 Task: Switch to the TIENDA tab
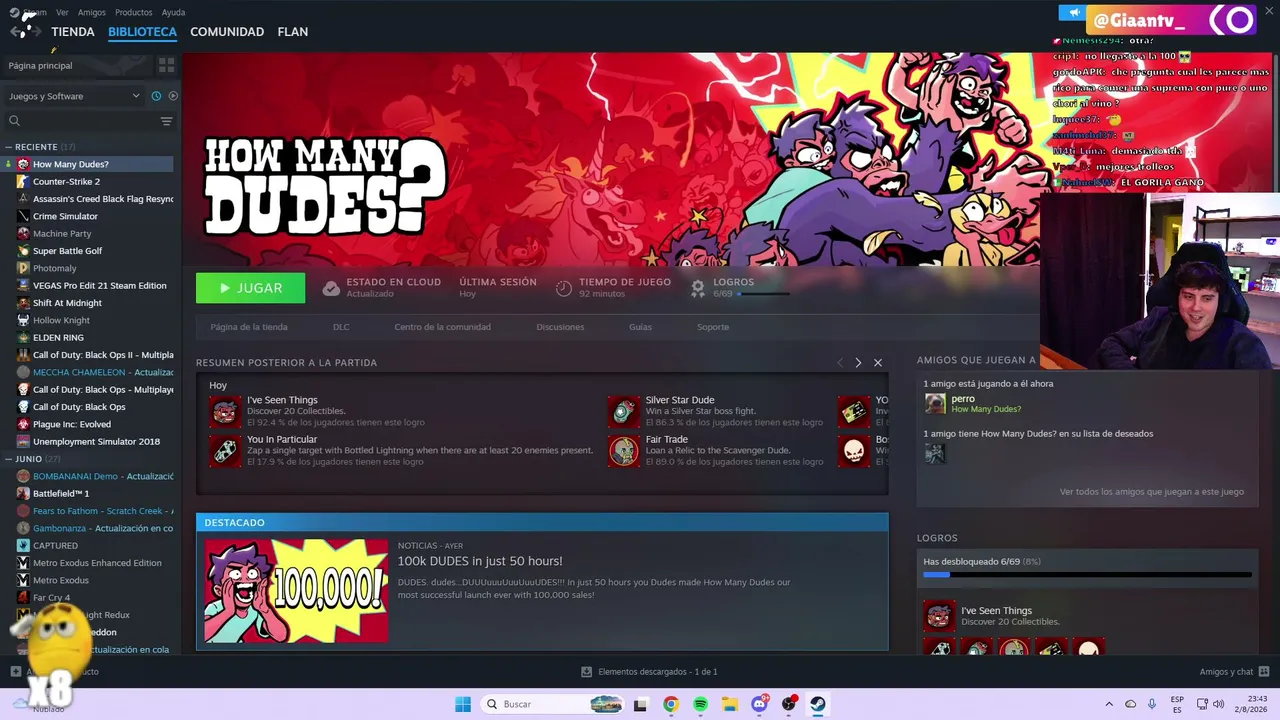click(73, 32)
